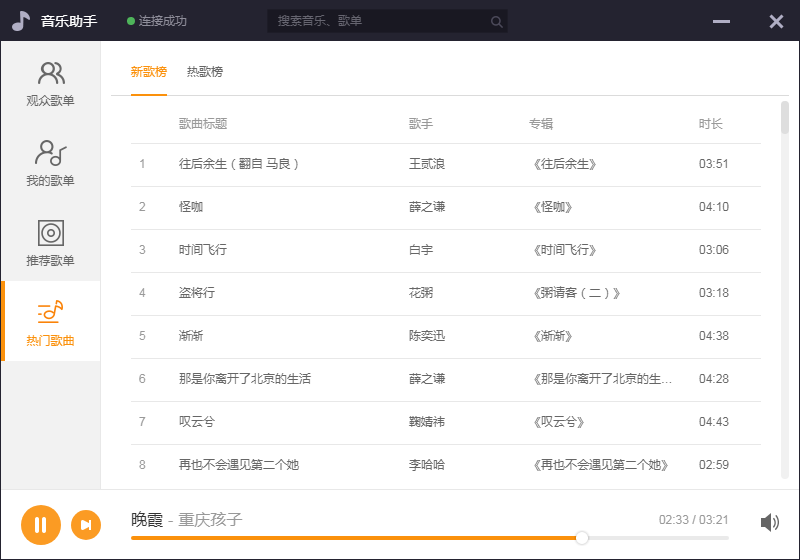This screenshot has width=800, height=560.
Task: Pause the currently playing song
Action: pyautogui.click(x=41, y=525)
